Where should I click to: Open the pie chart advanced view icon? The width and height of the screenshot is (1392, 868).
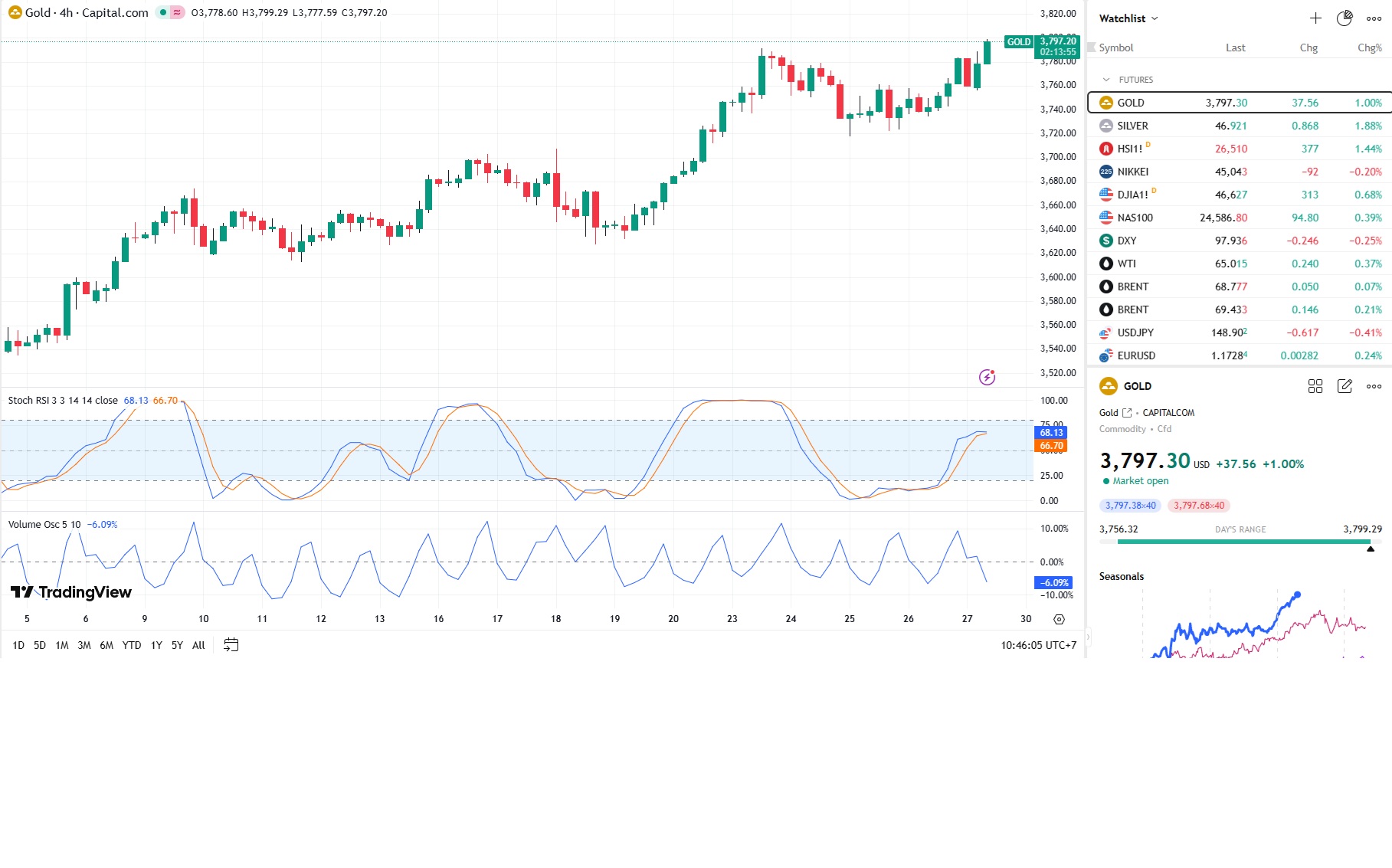coord(1345,18)
